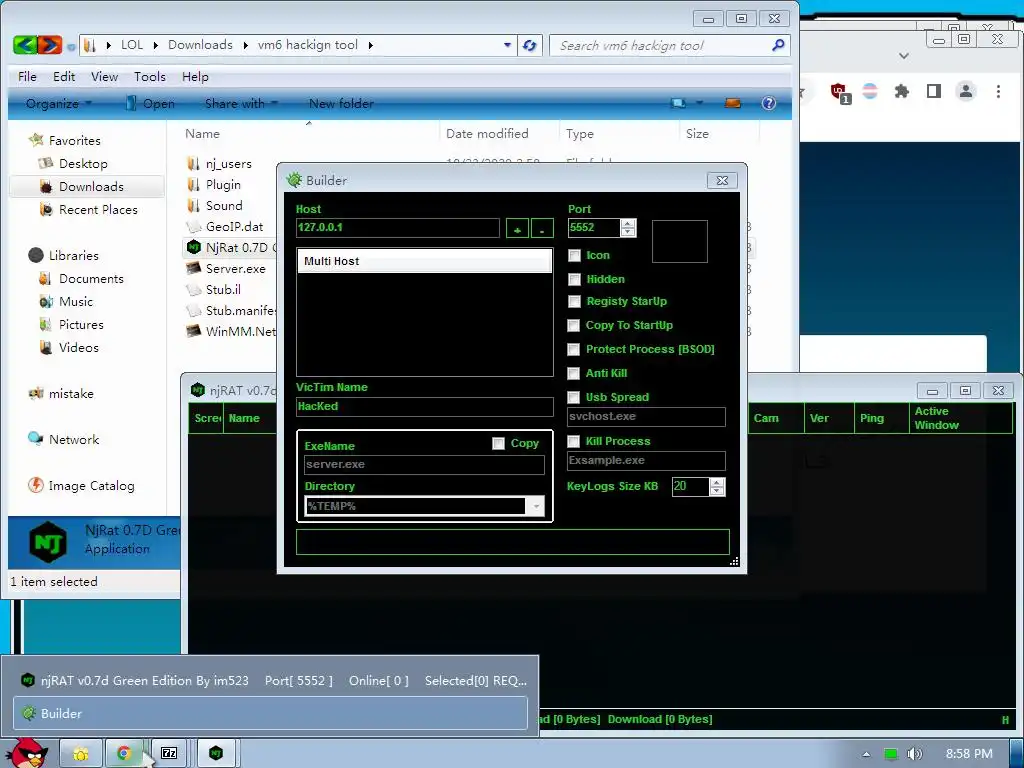Open the Directory %TEMP% dropdown

(x=536, y=506)
